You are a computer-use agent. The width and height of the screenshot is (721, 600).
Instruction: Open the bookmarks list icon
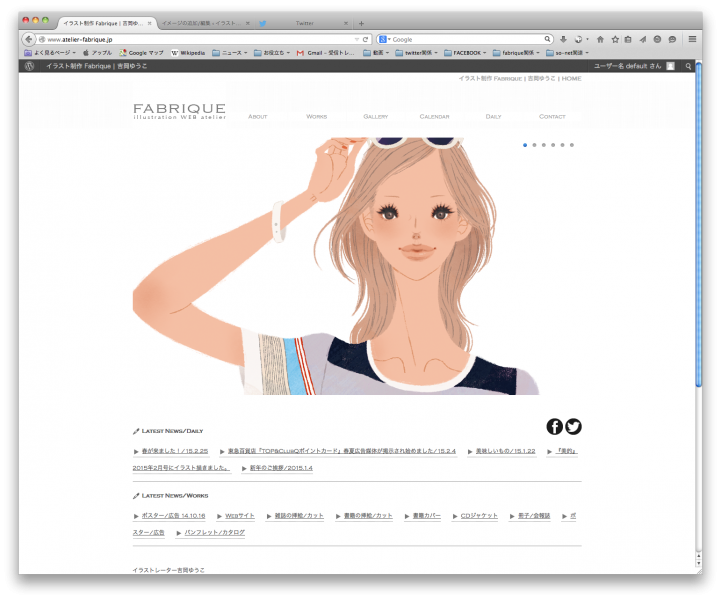pos(628,40)
